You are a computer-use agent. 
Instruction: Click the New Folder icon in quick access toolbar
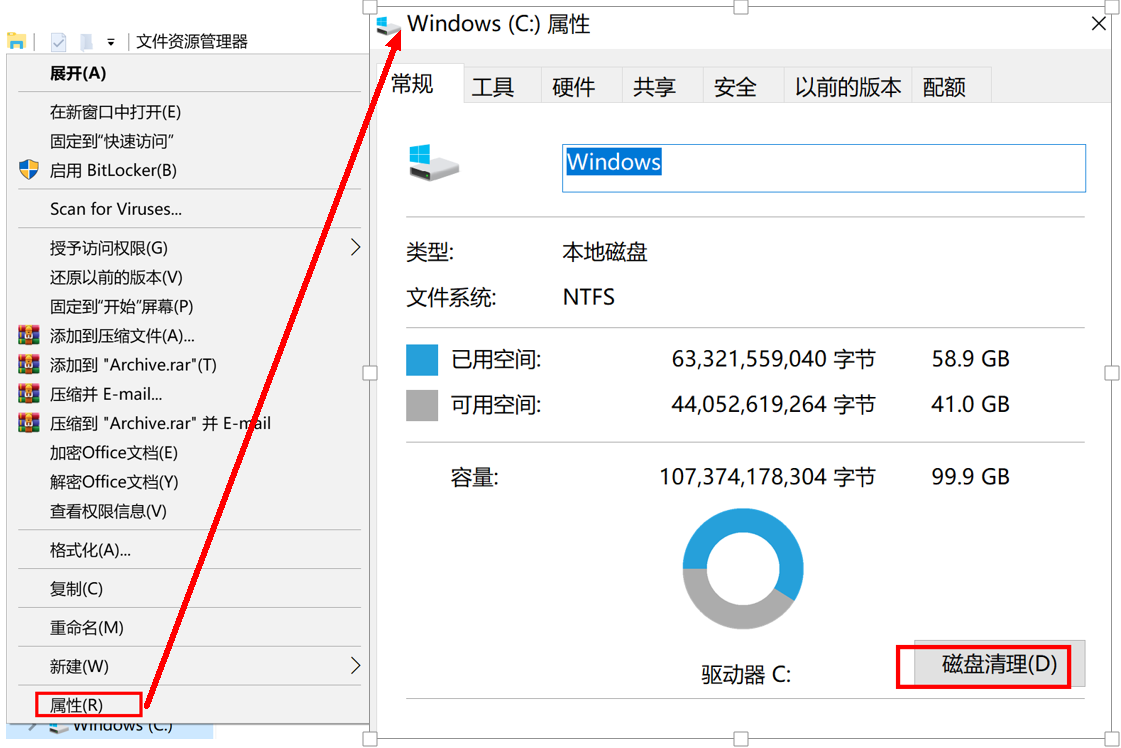[x=86, y=41]
